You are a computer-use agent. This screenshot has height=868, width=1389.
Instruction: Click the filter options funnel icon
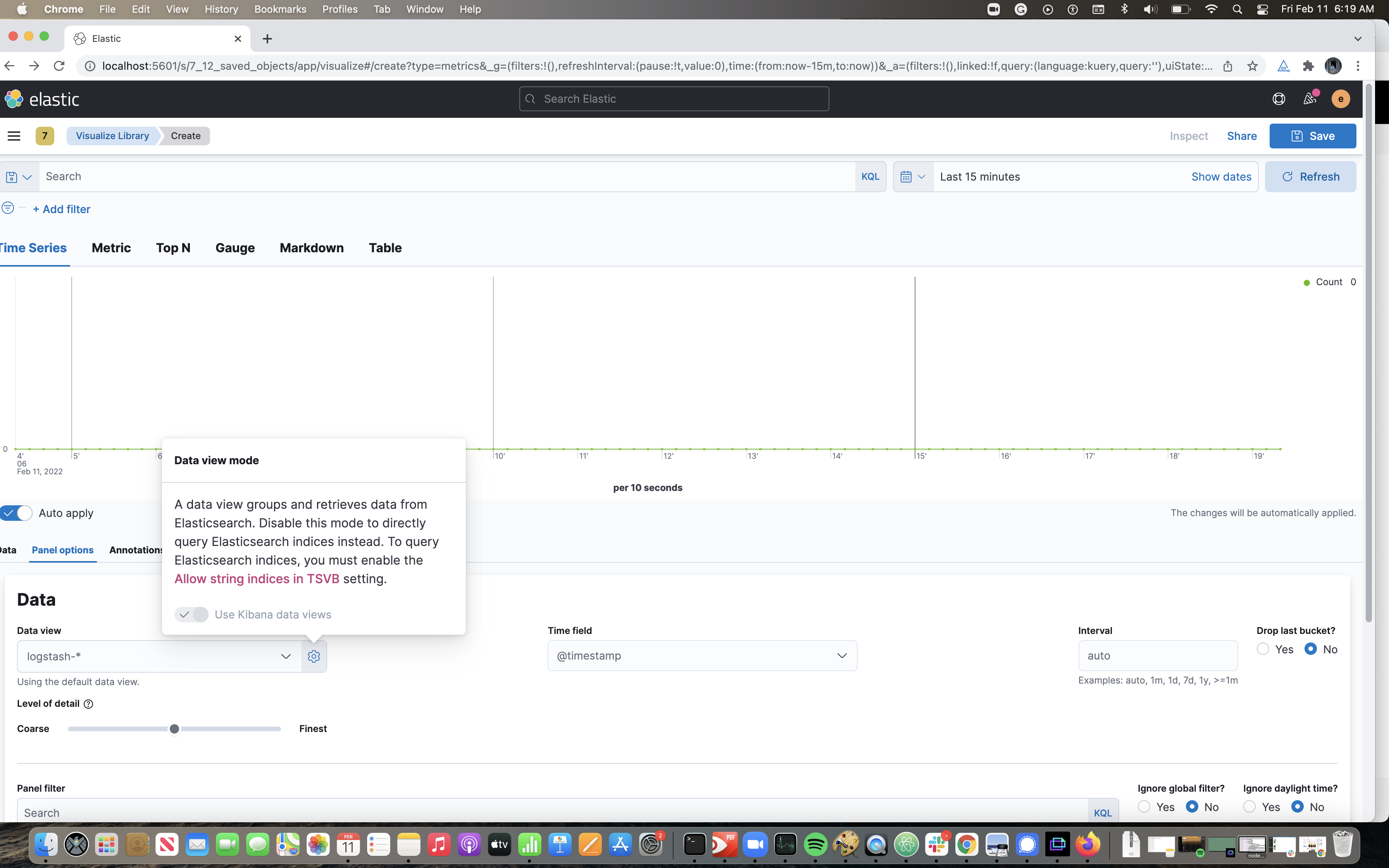(x=8, y=208)
